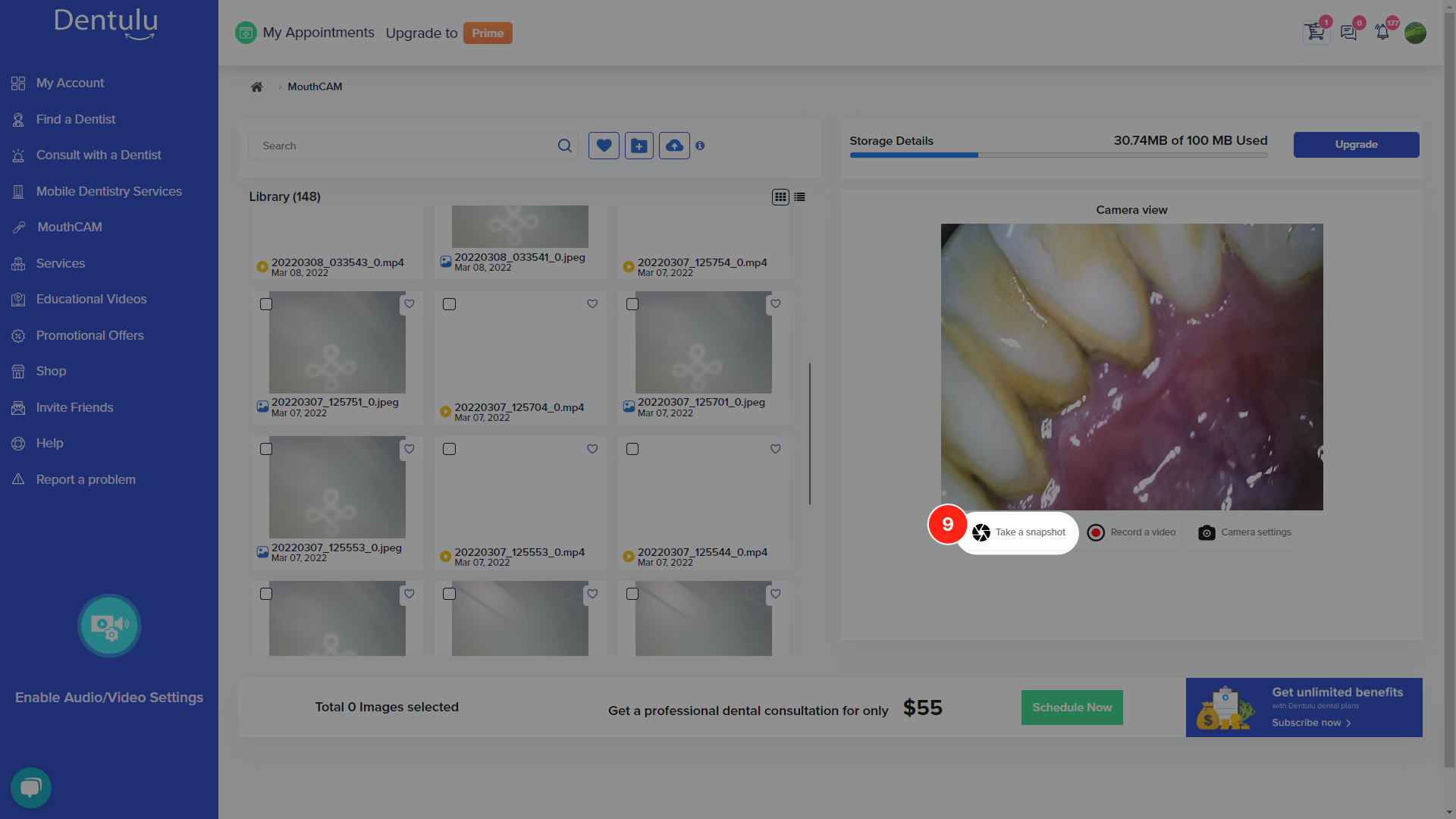Click the Upgrade to Prime button

click(x=487, y=33)
